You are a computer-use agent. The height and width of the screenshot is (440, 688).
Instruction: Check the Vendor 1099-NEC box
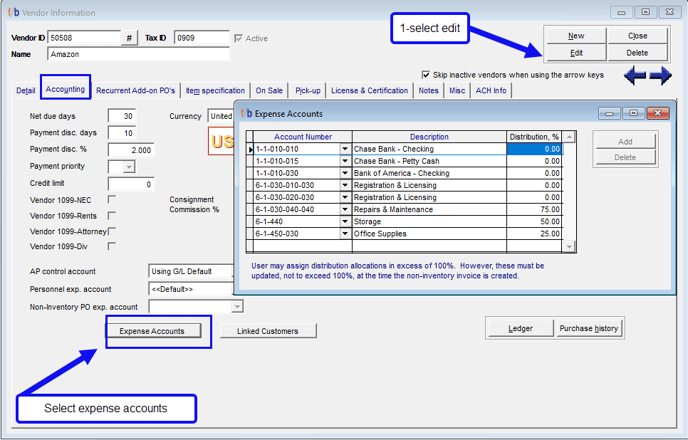pyautogui.click(x=112, y=200)
